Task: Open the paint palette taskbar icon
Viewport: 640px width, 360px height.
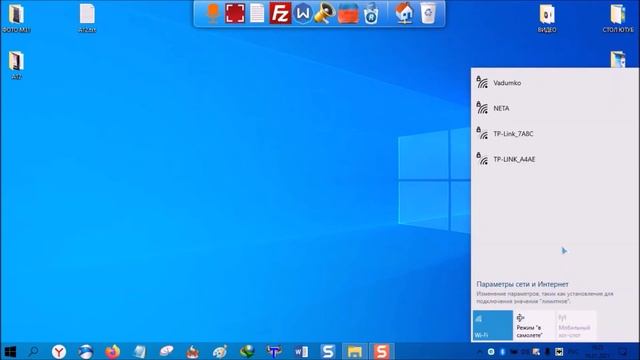Action: point(220,351)
